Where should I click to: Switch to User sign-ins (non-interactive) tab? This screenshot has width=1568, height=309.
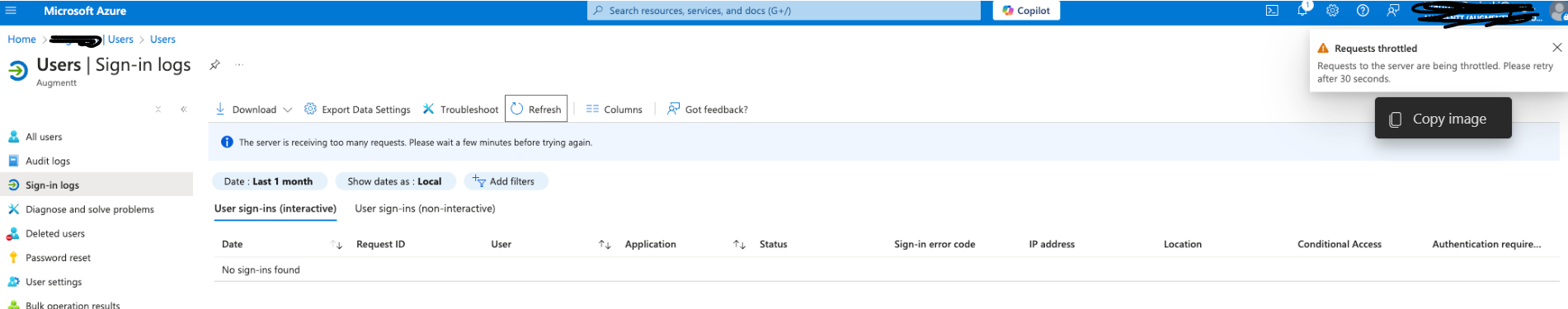425,208
